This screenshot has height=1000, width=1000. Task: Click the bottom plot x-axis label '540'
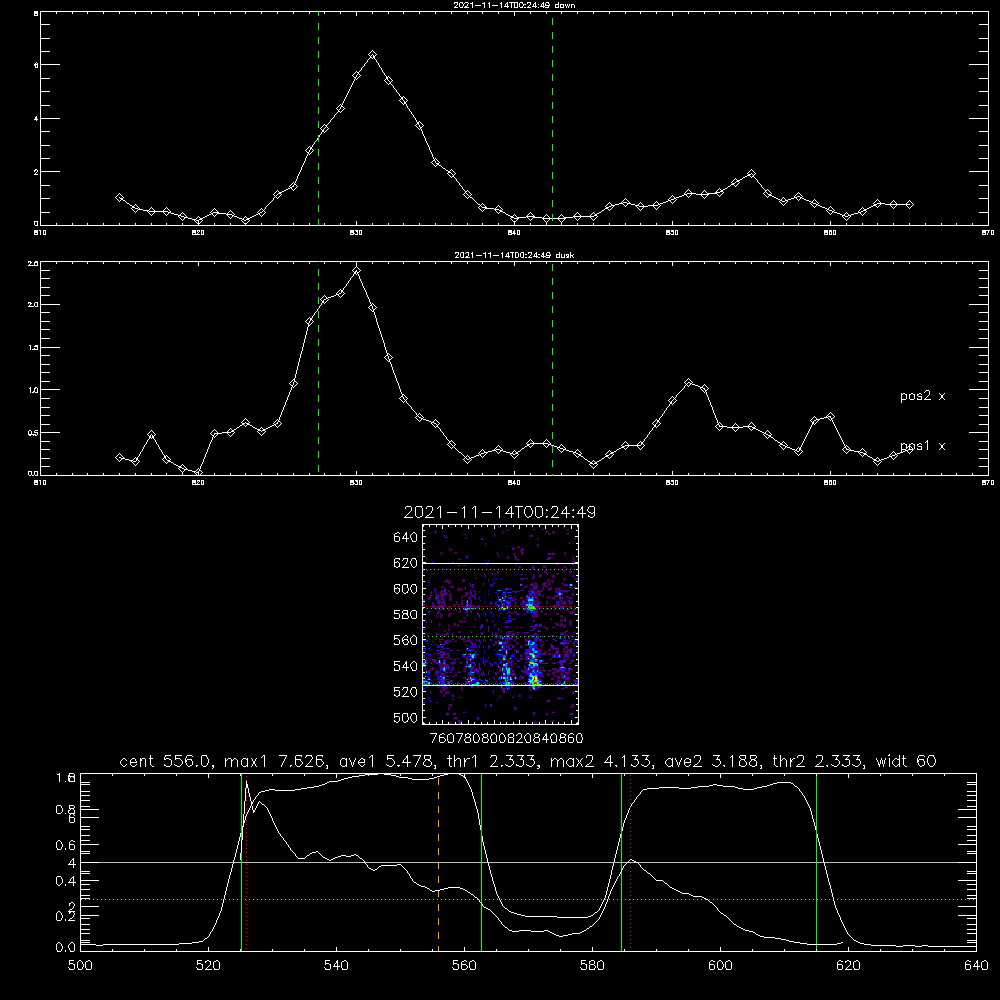pos(336,966)
